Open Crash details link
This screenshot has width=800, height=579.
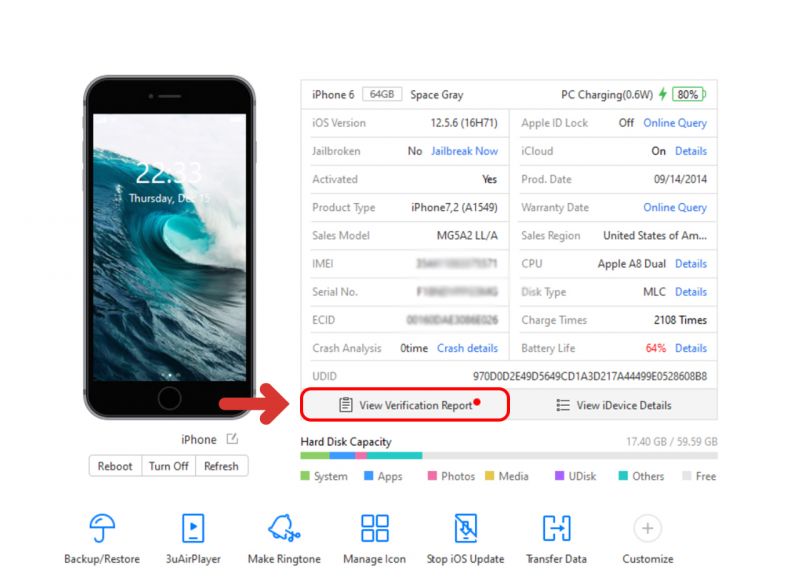pos(467,348)
